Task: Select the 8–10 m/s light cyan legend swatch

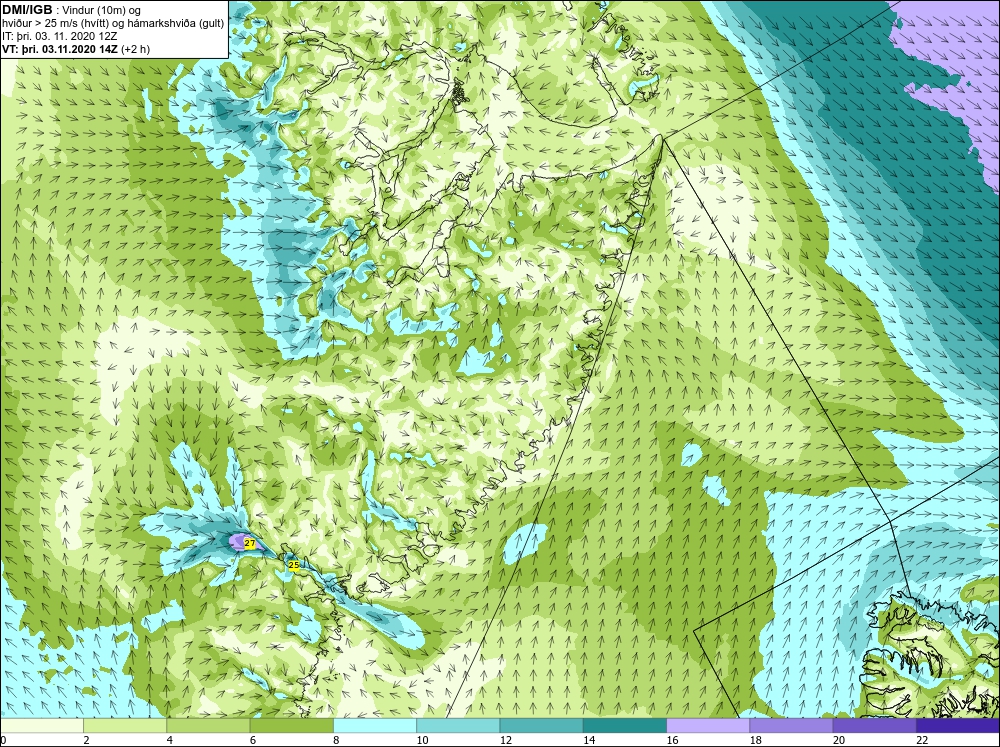Action: pyautogui.click(x=375, y=725)
